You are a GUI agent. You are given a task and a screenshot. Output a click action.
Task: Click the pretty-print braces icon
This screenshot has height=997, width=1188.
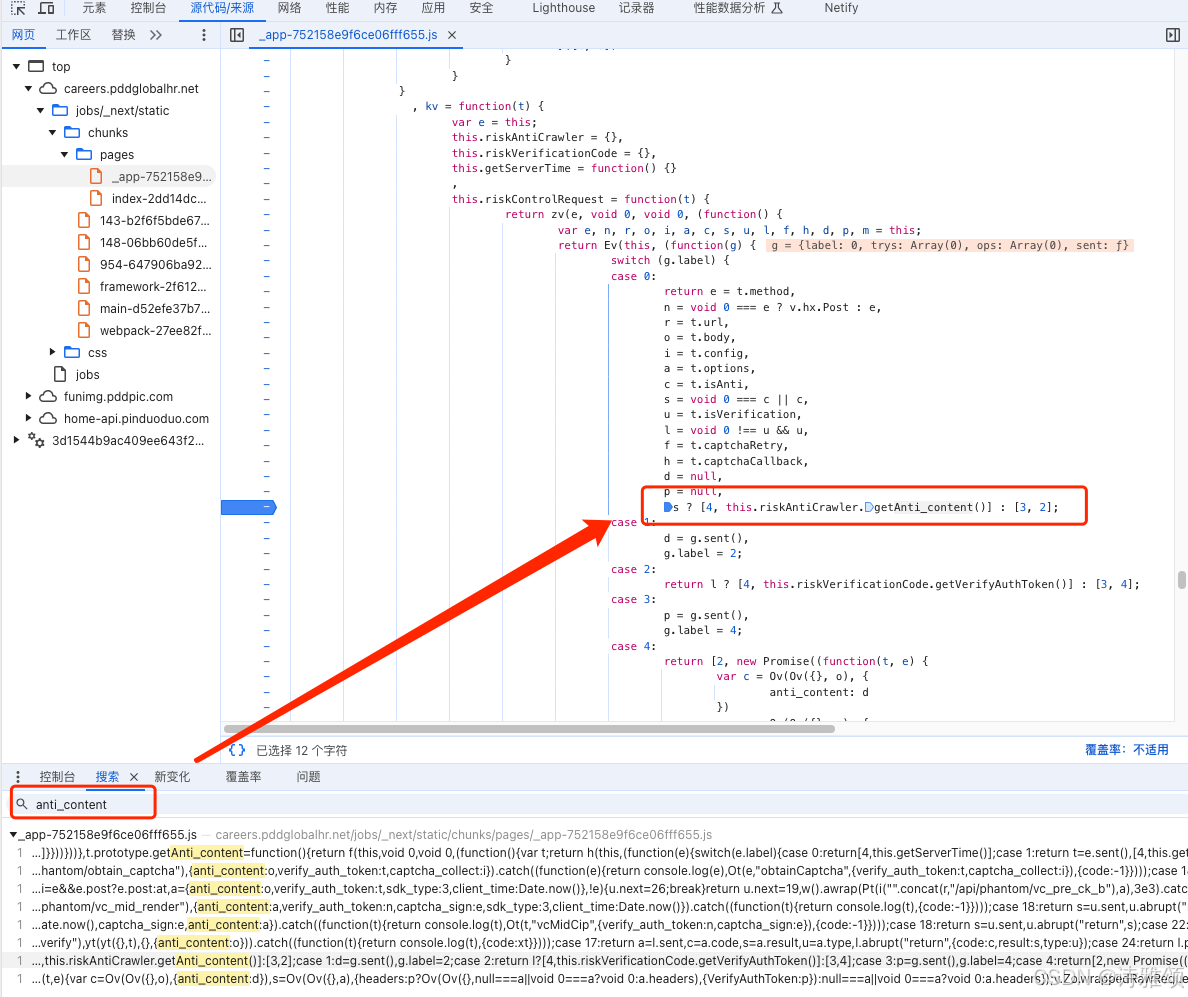pos(237,750)
